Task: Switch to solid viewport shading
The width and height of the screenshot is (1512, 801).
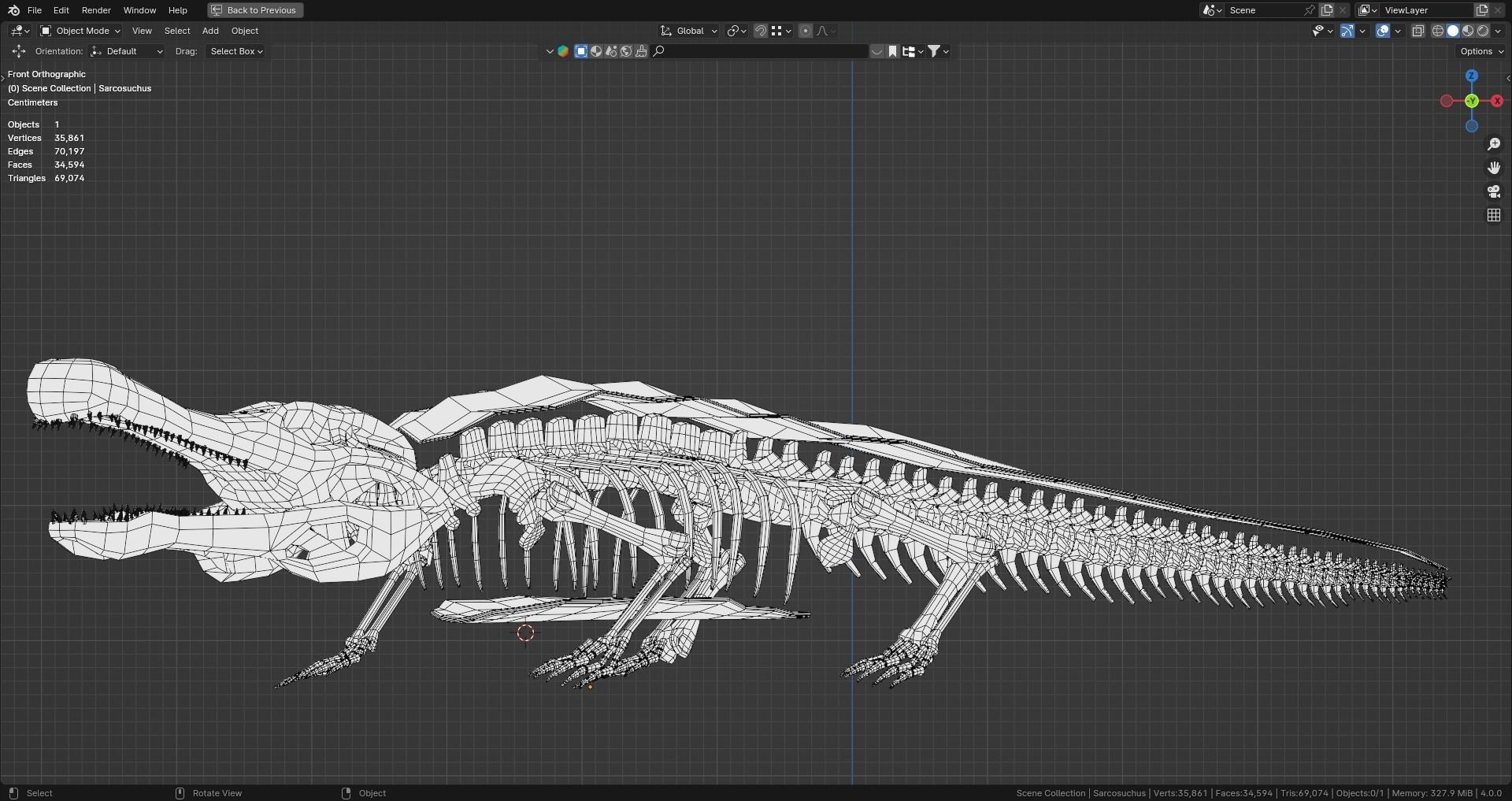Action: click(x=1453, y=31)
